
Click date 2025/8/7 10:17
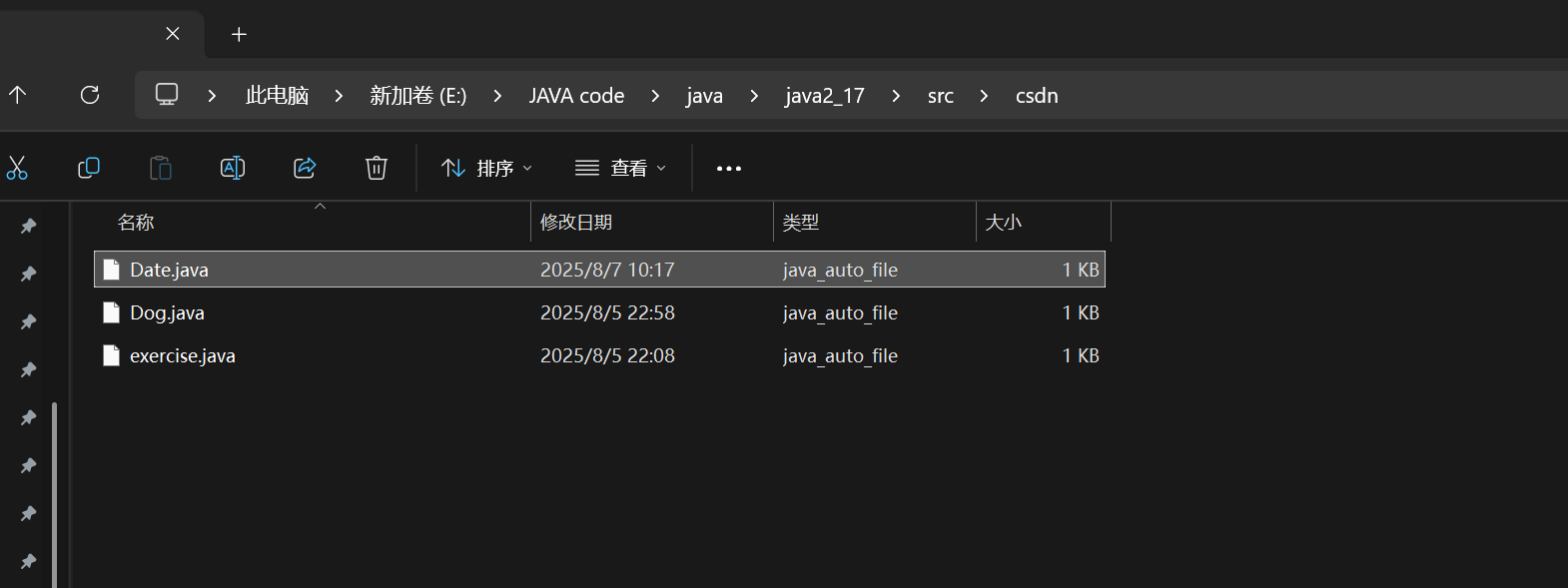[607, 270]
